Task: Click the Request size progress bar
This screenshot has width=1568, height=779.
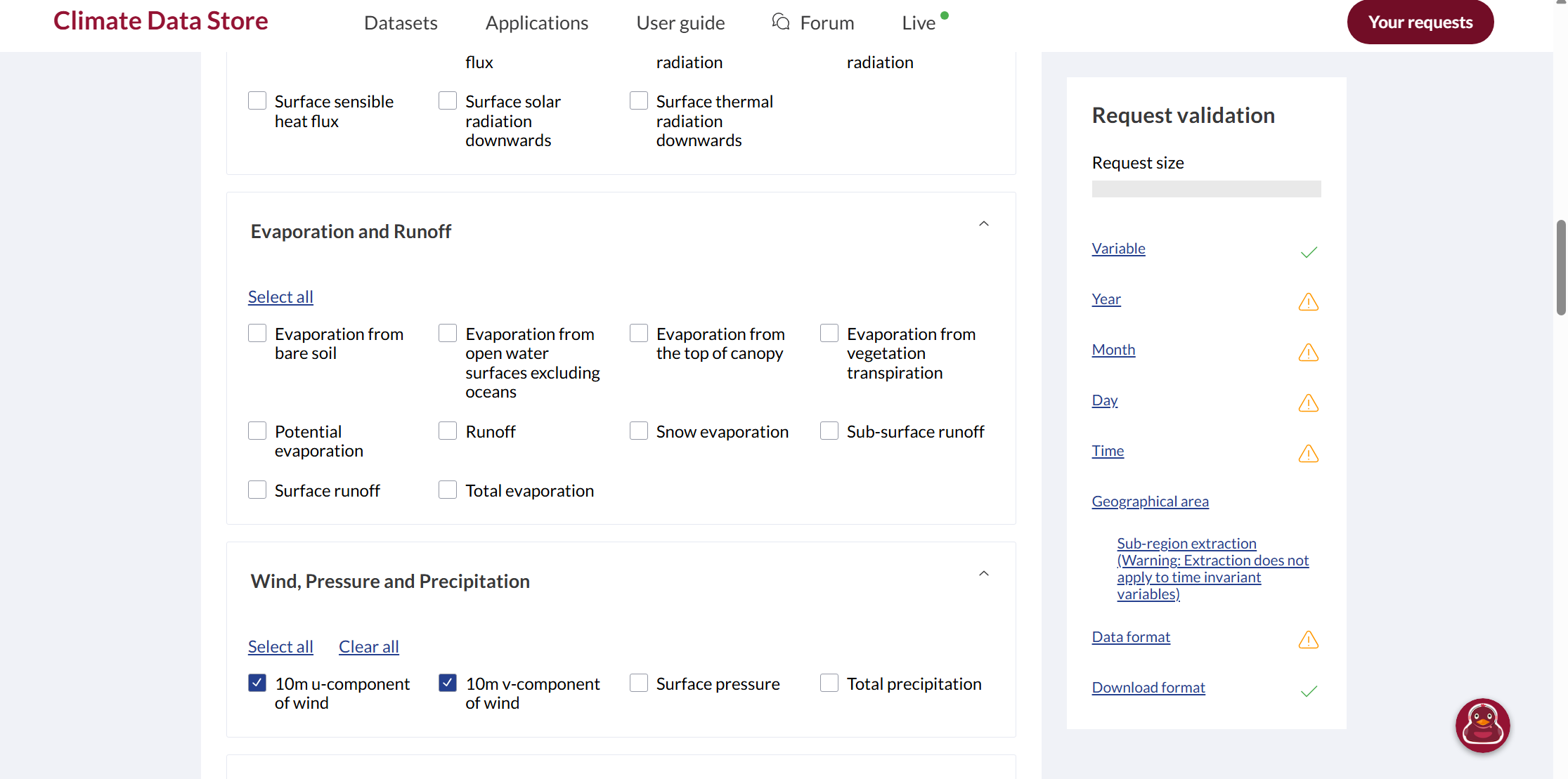Action: pos(1206,189)
